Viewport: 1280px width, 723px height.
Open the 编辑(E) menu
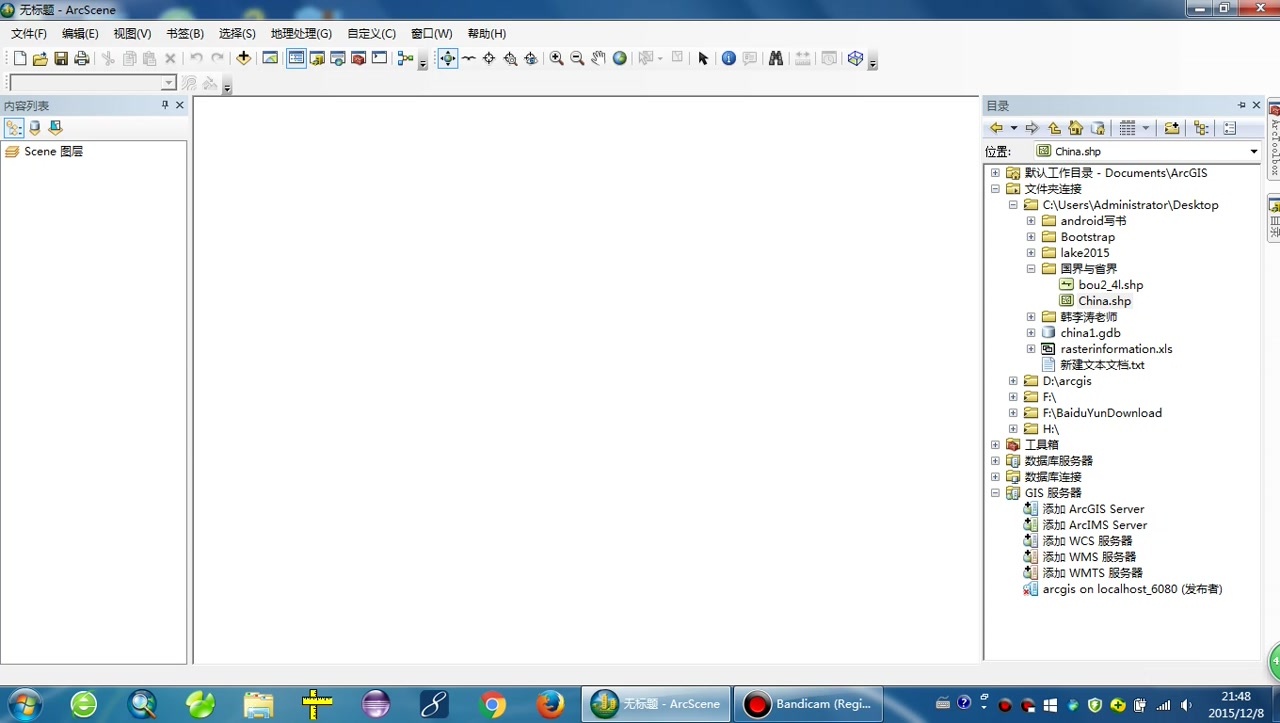point(80,34)
